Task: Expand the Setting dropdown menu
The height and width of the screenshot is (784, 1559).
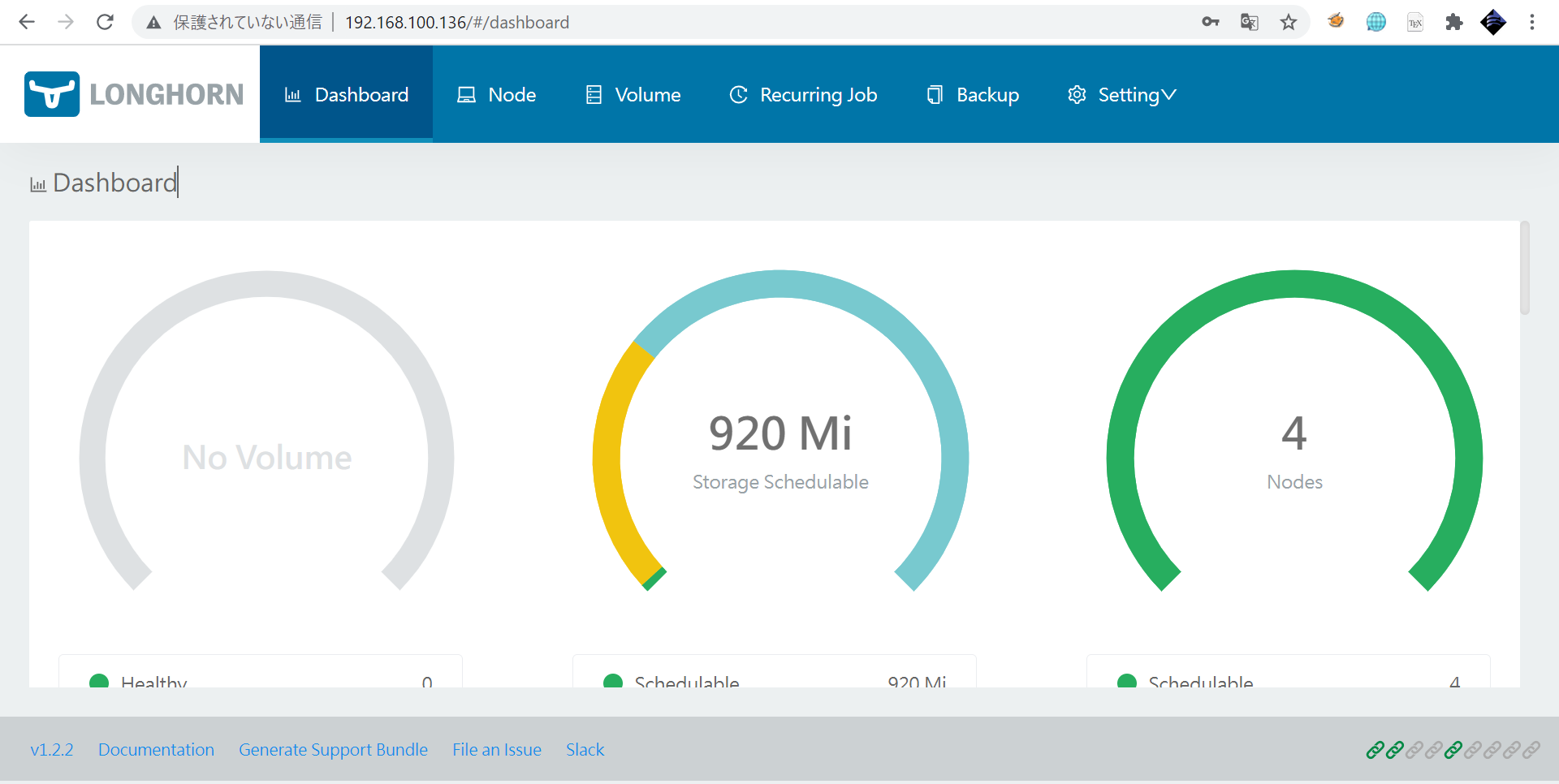Action: click(x=1121, y=95)
